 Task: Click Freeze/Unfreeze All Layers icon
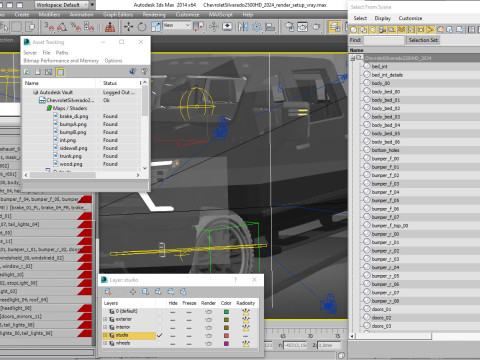point(183,292)
